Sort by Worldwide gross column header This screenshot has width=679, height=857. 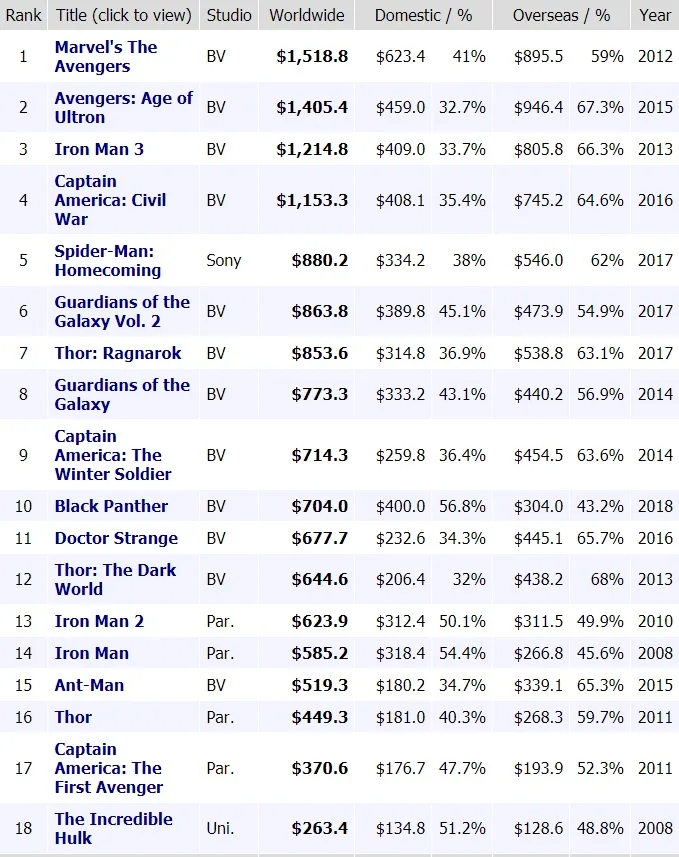click(307, 15)
